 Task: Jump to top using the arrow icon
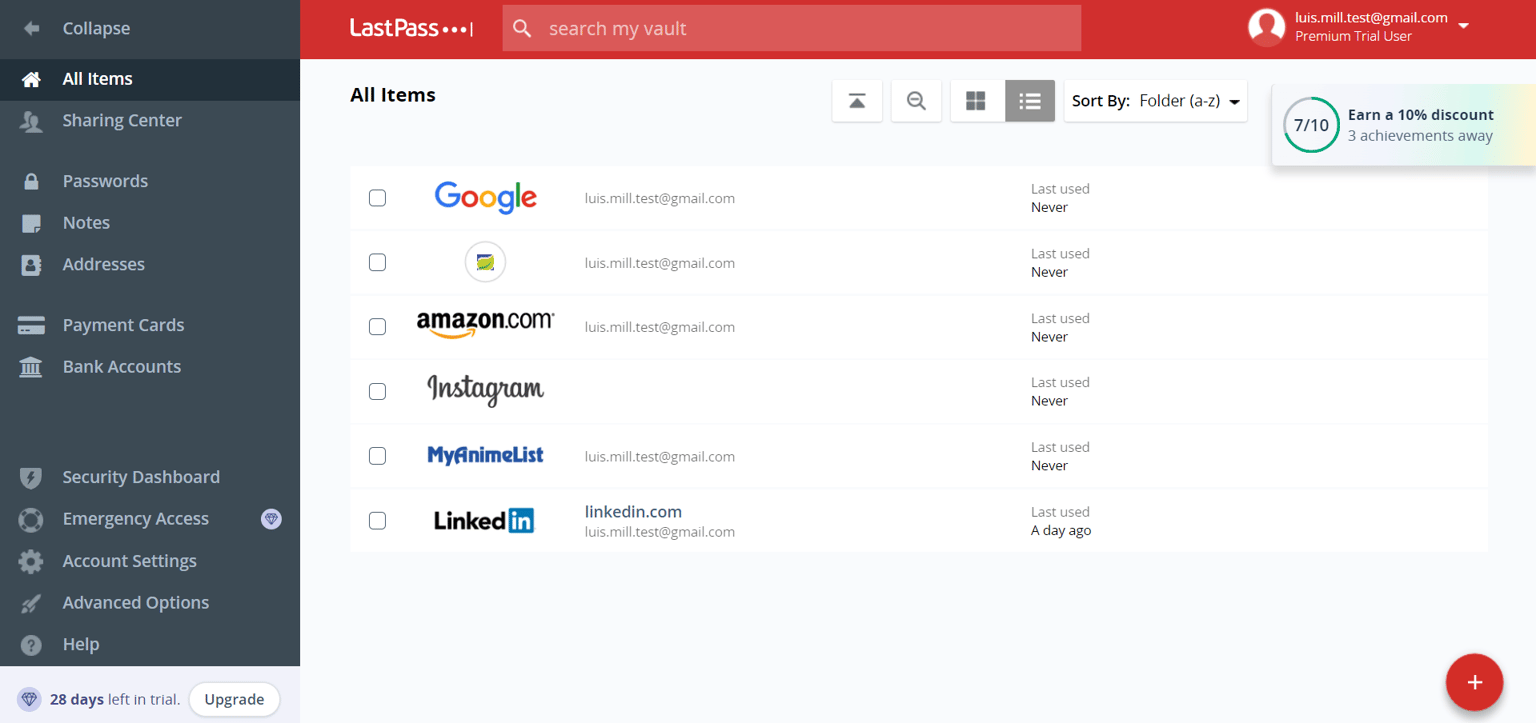[x=857, y=100]
